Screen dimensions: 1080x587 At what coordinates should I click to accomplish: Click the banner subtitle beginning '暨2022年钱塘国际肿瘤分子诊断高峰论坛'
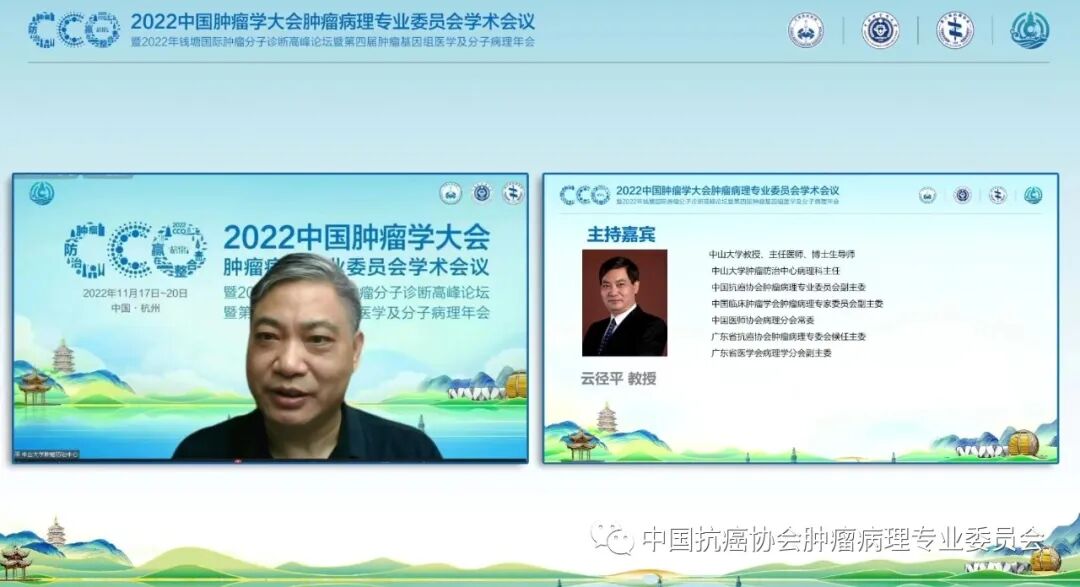(x=333, y=41)
